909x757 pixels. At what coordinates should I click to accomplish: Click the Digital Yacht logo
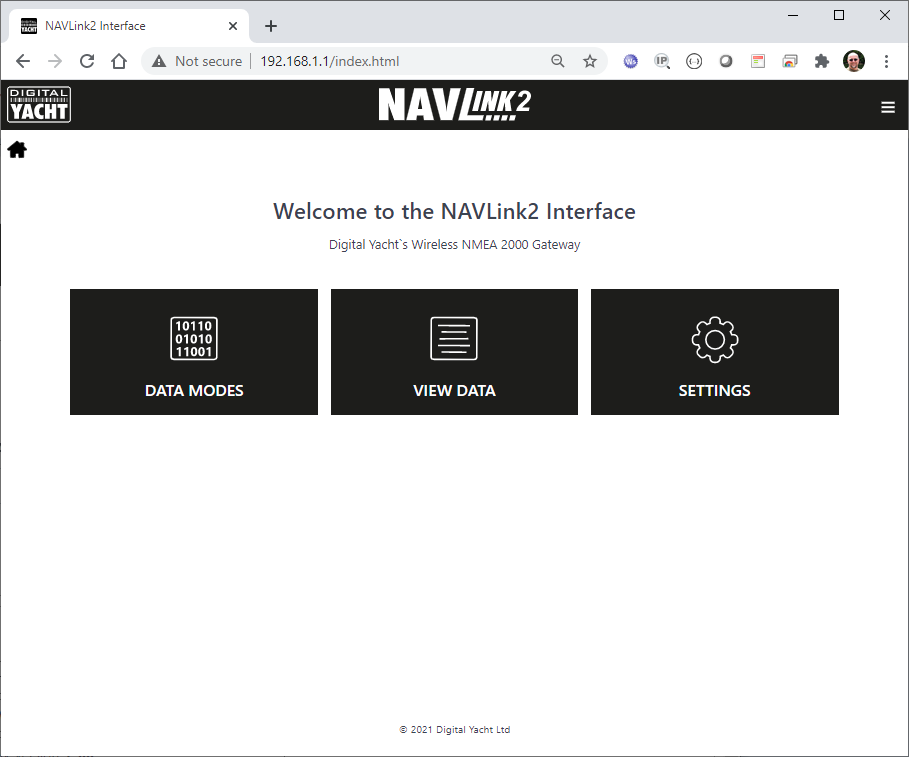click(38, 104)
